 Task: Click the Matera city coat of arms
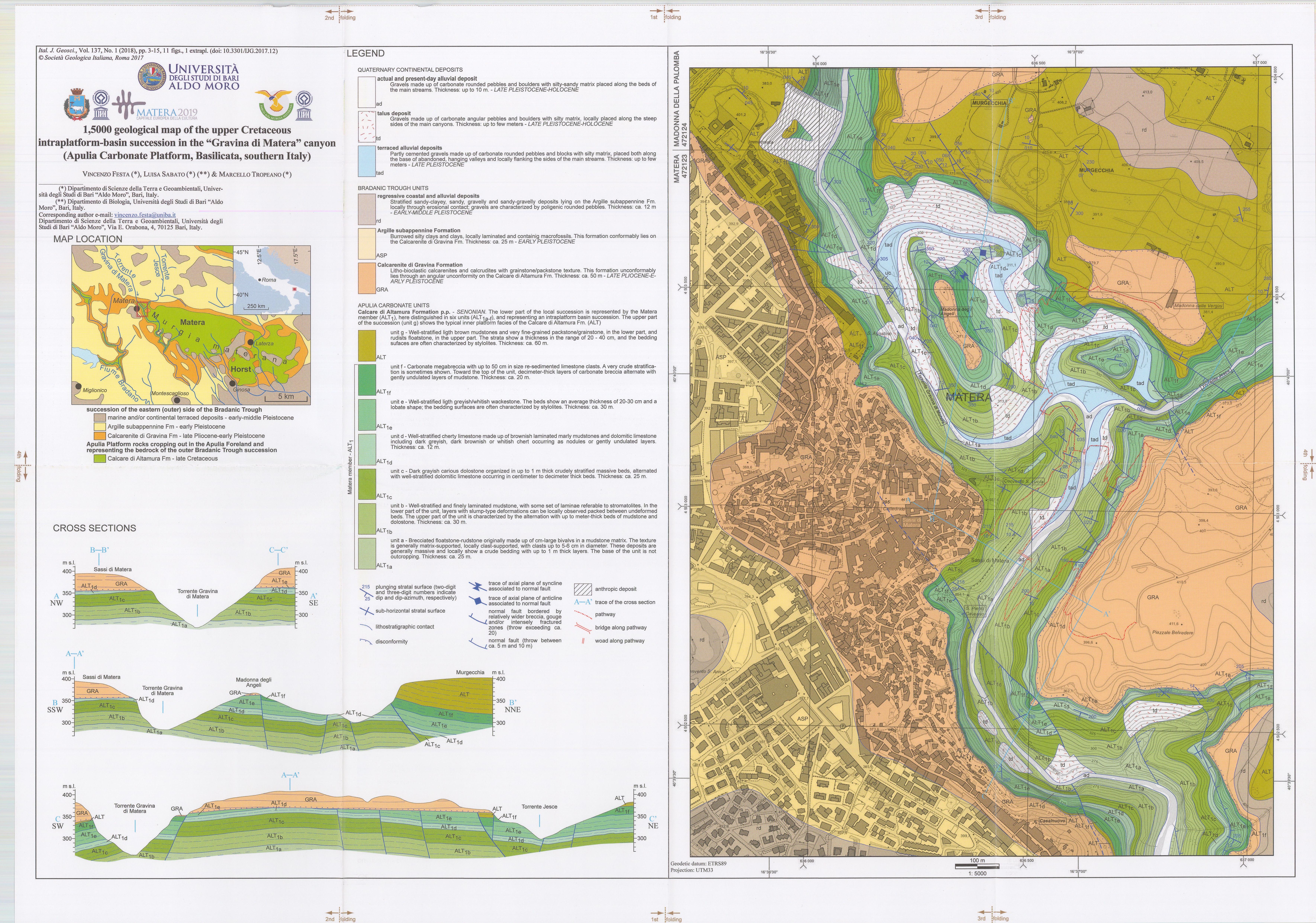click(77, 105)
